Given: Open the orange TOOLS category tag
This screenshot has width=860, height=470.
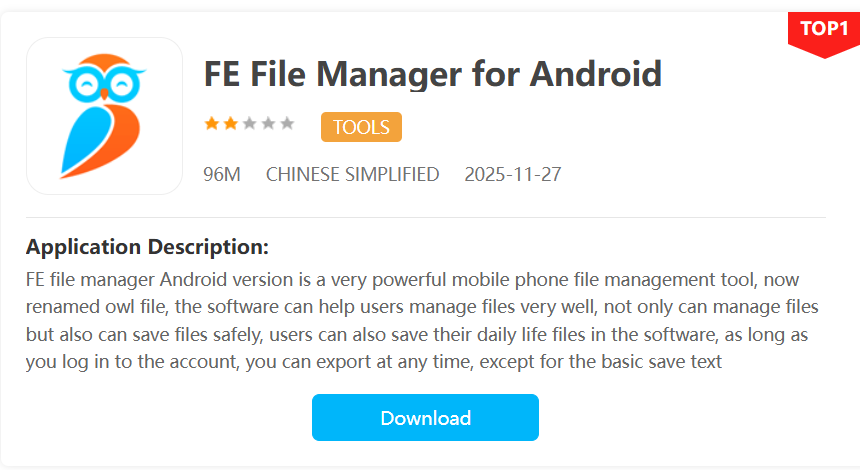Looking at the screenshot, I should point(361,127).
